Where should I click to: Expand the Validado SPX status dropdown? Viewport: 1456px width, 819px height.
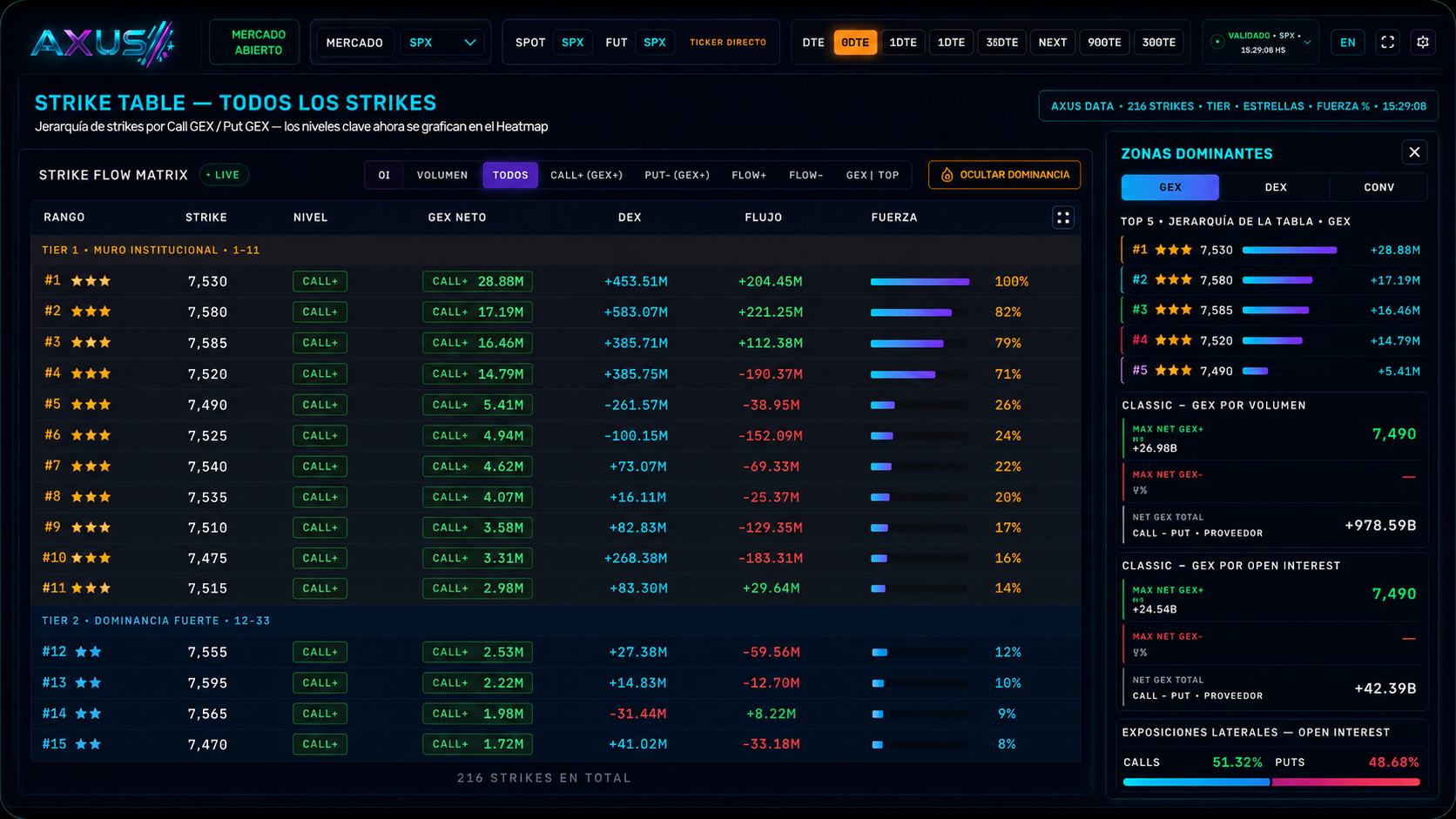click(1307, 42)
